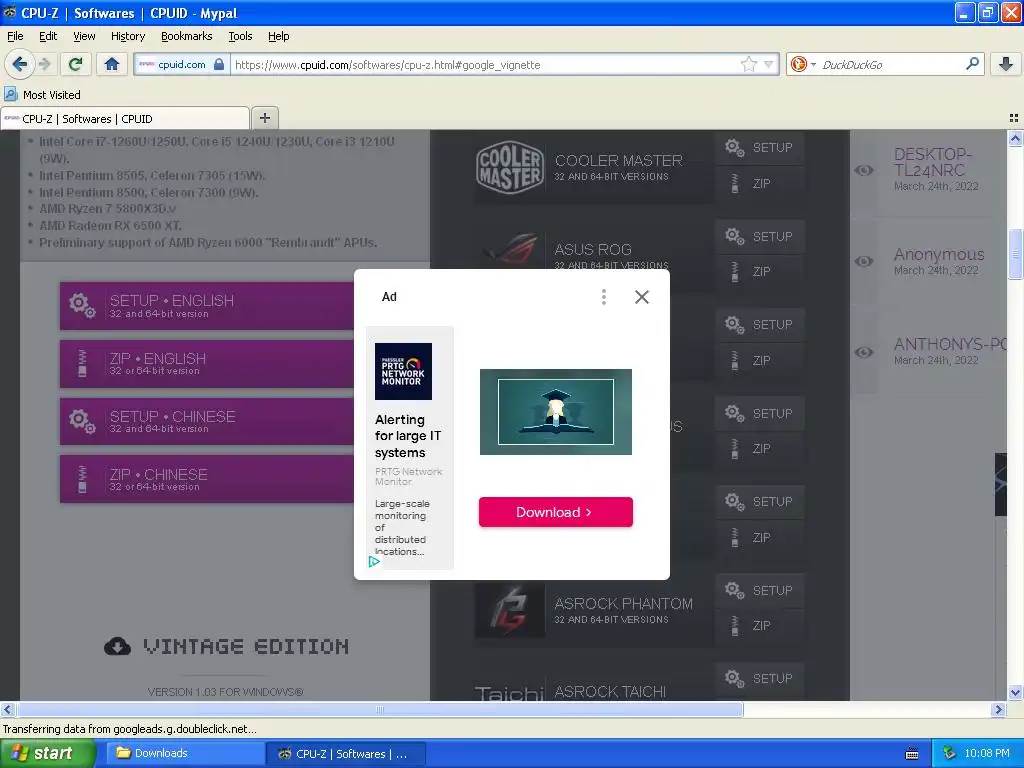Image resolution: width=1024 pixels, height=768 pixels.
Task: Click the gear icon on SETUP • ENGLISH
Action: (82, 305)
